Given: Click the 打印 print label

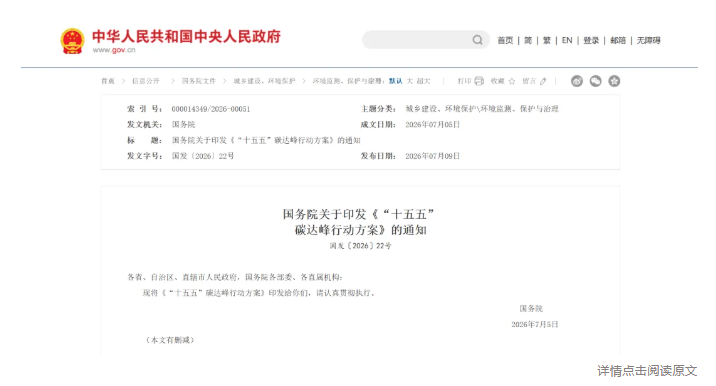Looking at the screenshot, I should tap(464, 81).
